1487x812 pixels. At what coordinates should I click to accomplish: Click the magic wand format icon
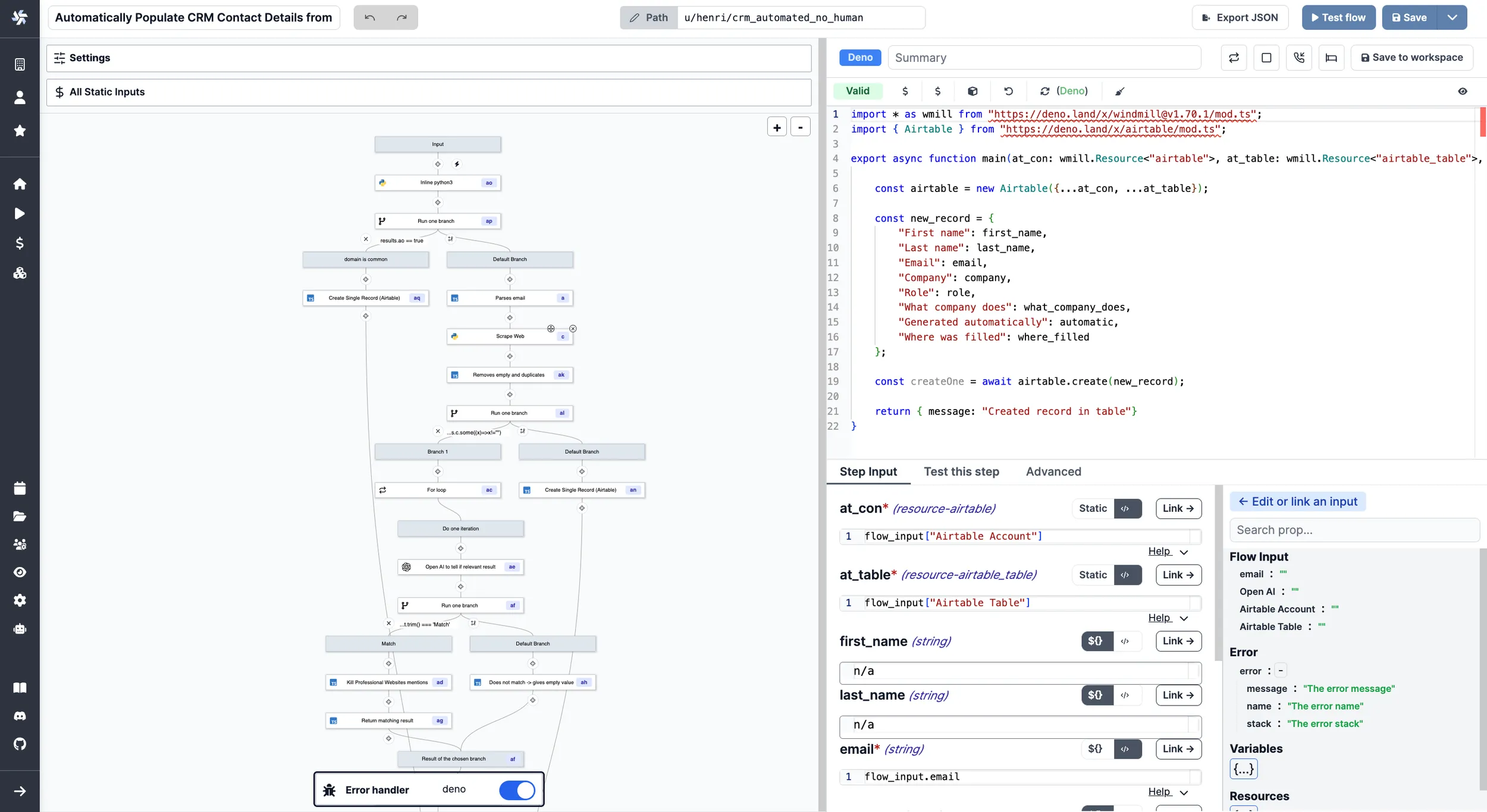(1119, 91)
